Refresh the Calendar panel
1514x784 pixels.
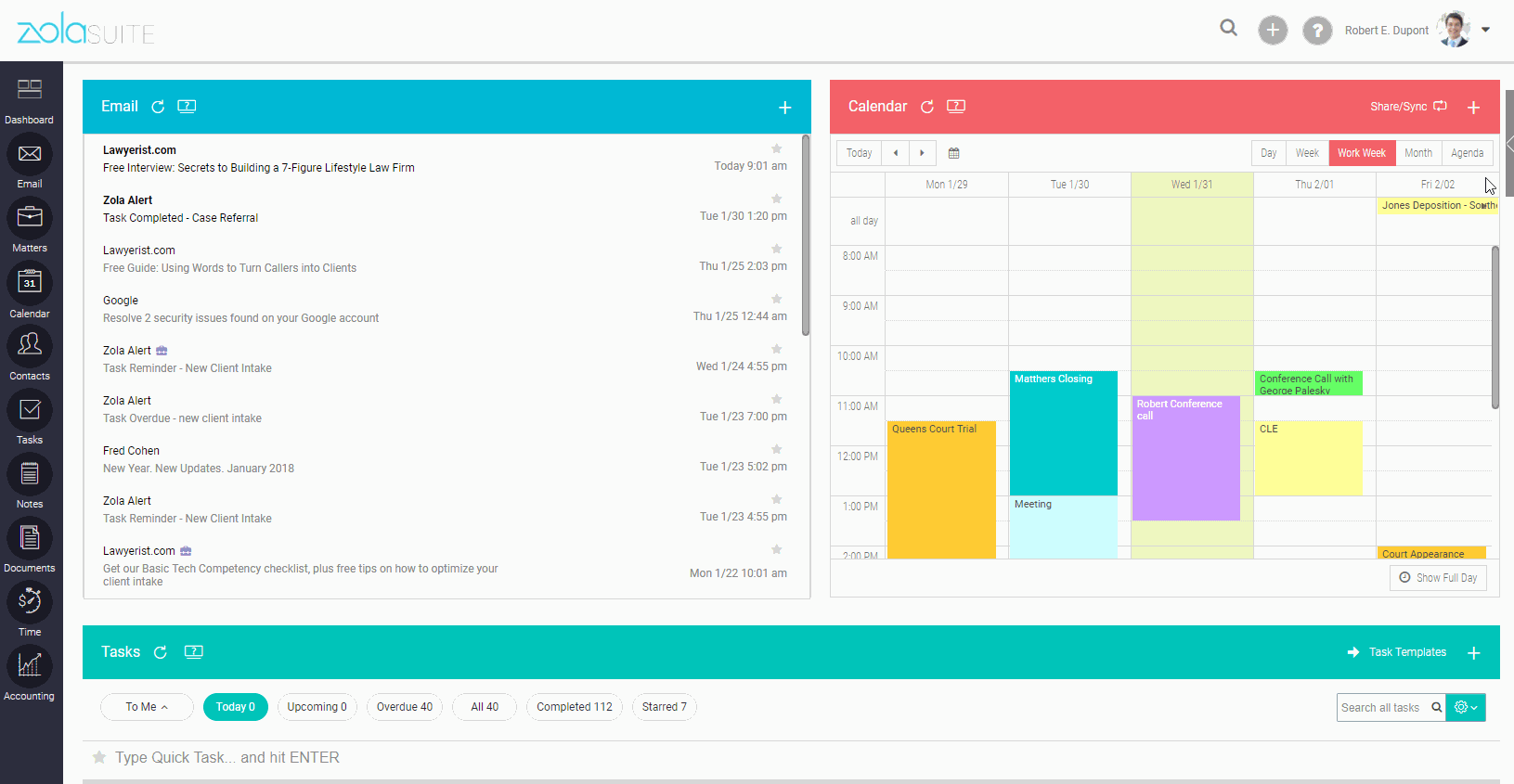926,107
